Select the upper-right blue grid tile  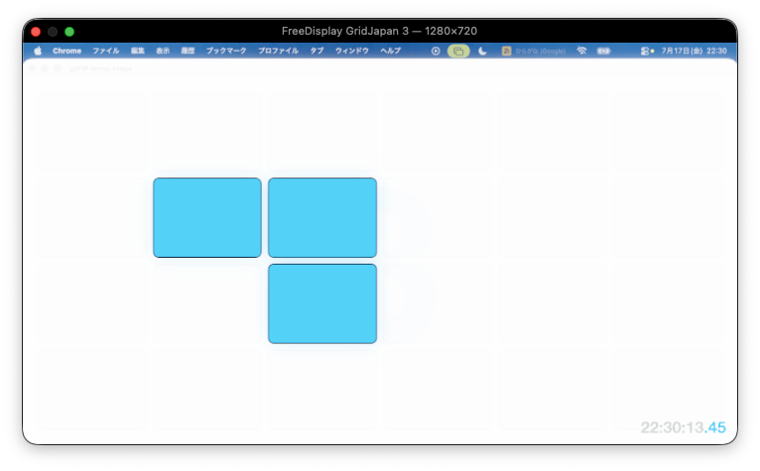(x=322, y=218)
